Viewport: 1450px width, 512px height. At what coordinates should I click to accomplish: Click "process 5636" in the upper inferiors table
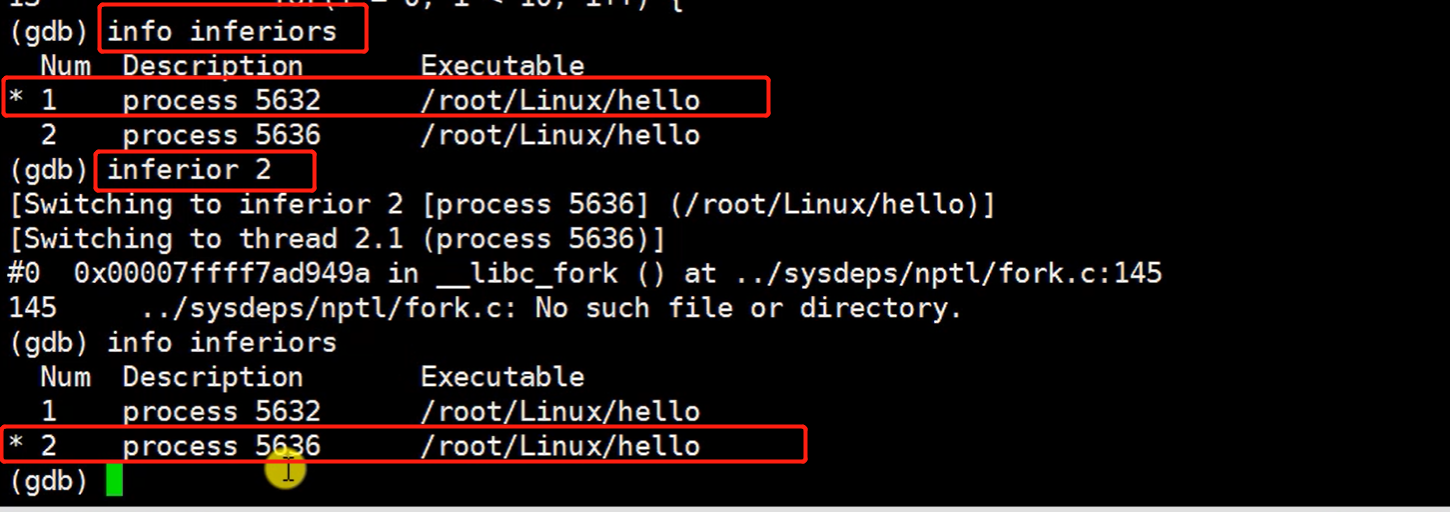[x=221, y=135]
